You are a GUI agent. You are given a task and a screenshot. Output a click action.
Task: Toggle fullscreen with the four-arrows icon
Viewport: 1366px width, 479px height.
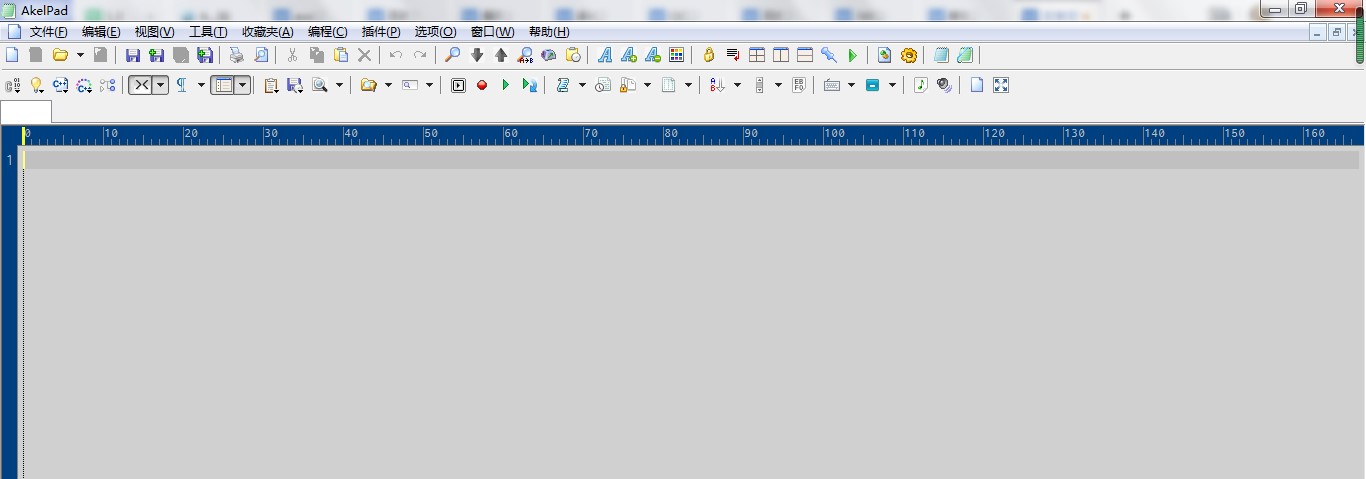click(1001, 85)
